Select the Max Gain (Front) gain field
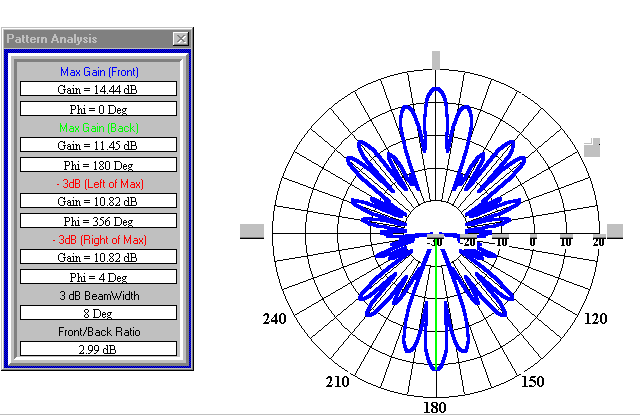Image resolution: width=641 pixels, height=415 pixels. pyautogui.click(x=99, y=89)
